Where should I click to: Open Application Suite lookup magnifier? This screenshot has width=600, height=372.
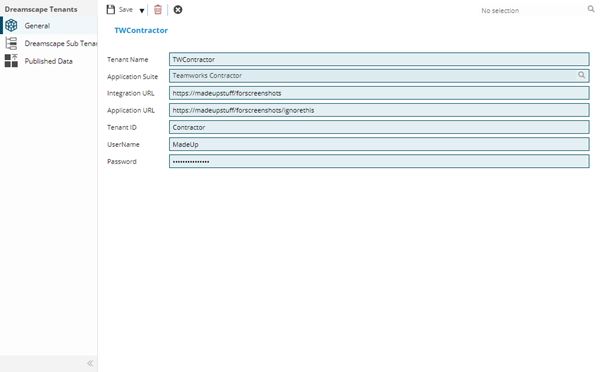click(582, 75)
